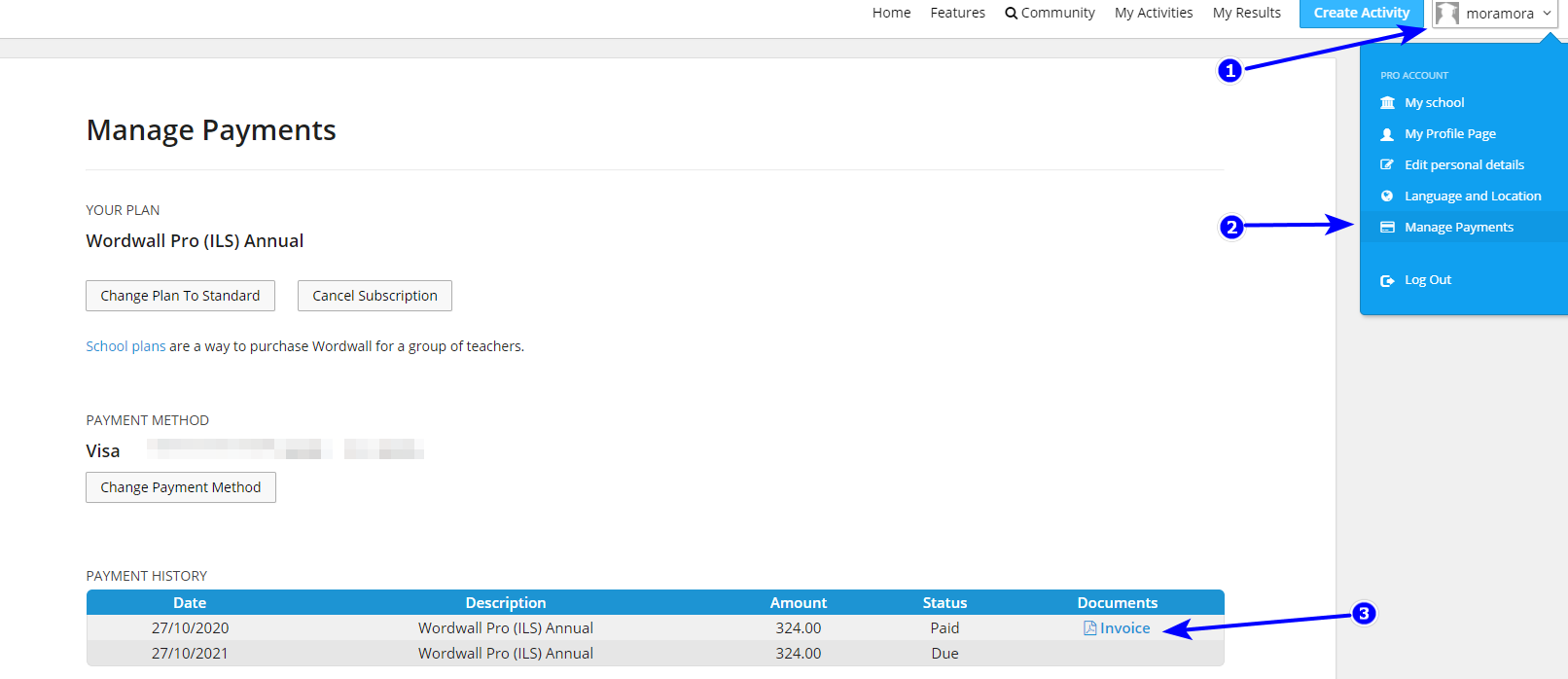Screen dimensions: 1568x679
Task: Click the Edit personal details pencil icon
Action: click(x=1387, y=165)
